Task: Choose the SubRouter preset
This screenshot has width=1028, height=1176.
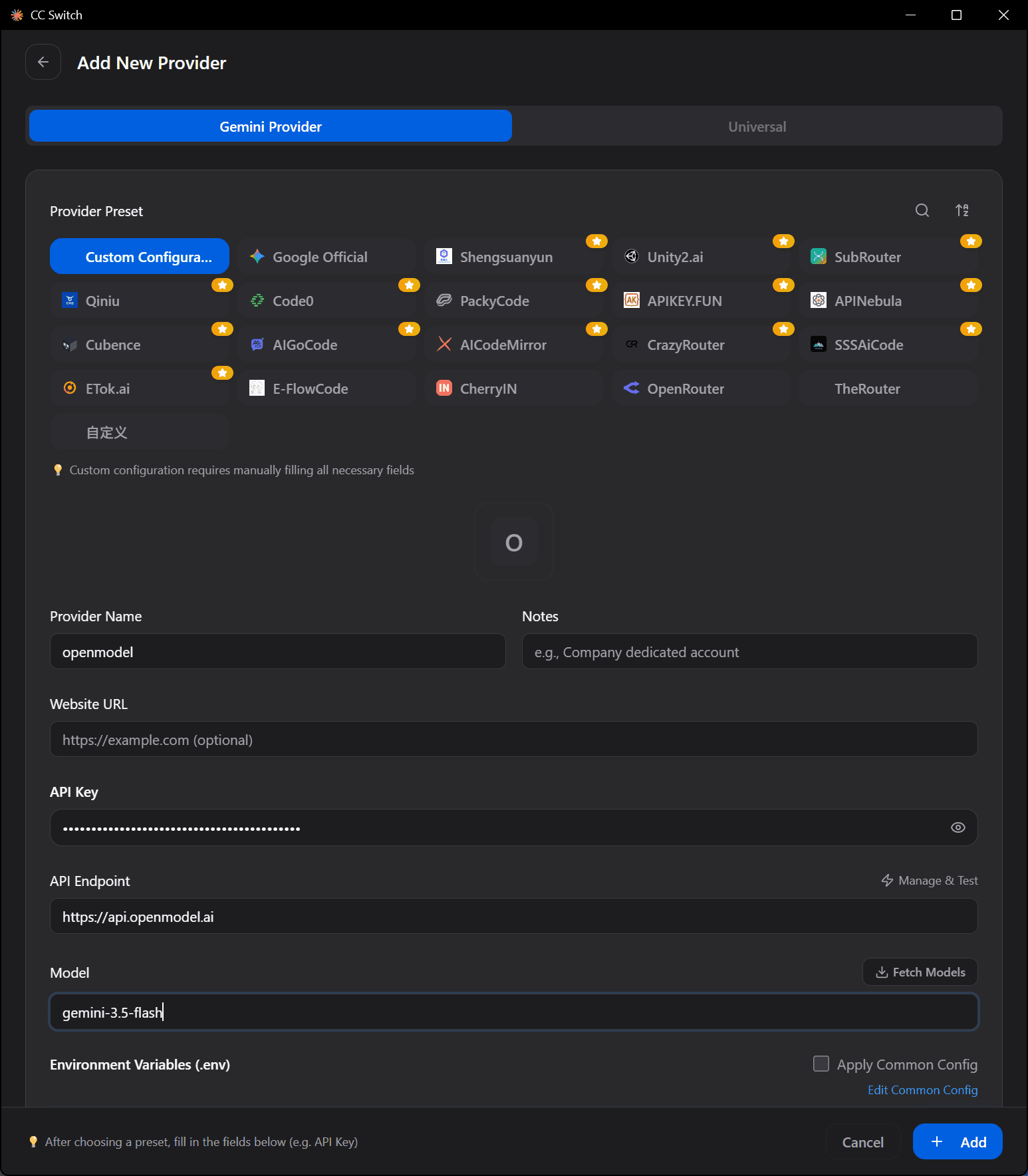Action: click(888, 256)
